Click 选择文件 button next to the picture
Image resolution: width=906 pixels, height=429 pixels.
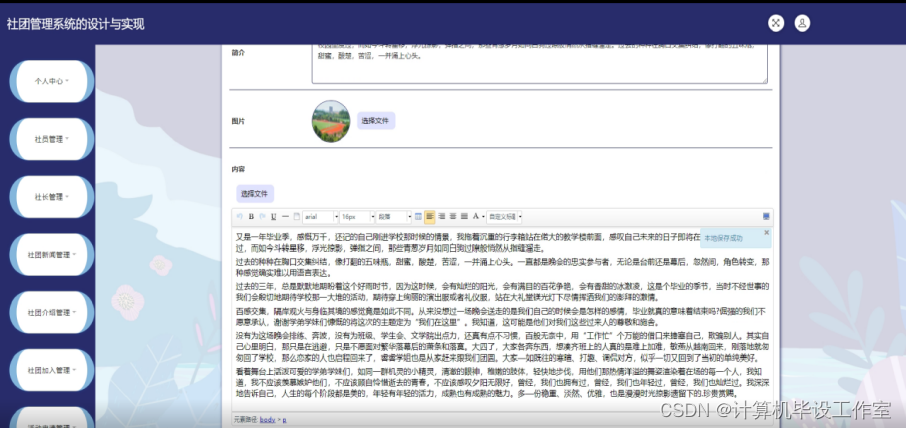[x=376, y=121]
